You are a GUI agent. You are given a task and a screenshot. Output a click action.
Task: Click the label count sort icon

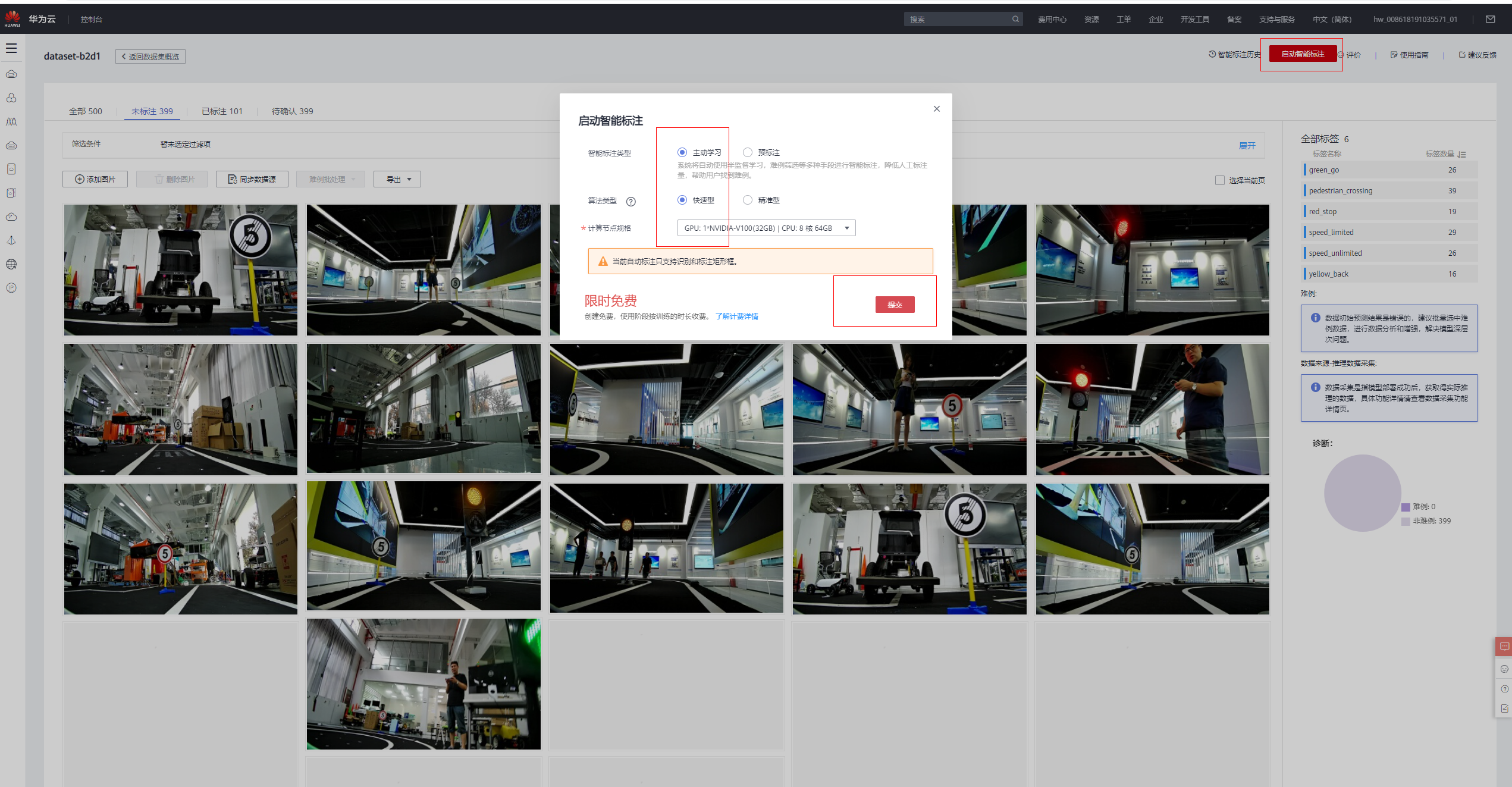1461,154
